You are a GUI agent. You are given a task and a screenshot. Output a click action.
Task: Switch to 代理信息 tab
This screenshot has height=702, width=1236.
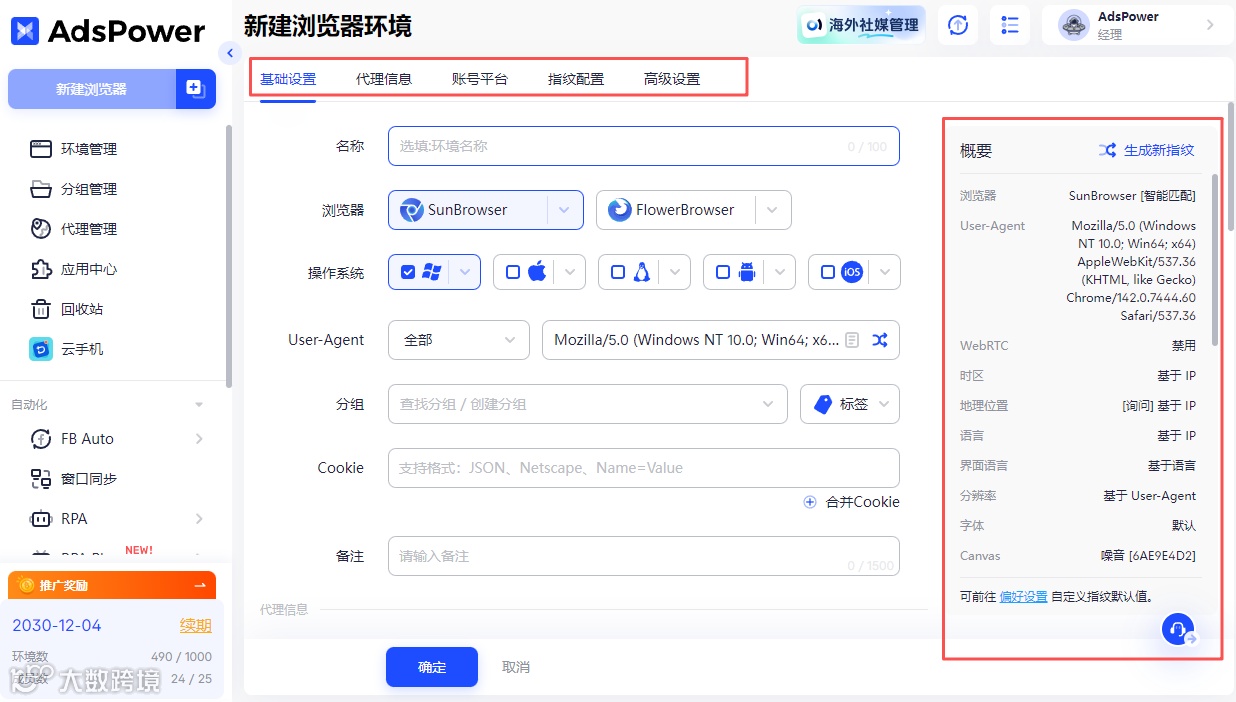pyautogui.click(x=384, y=79)
